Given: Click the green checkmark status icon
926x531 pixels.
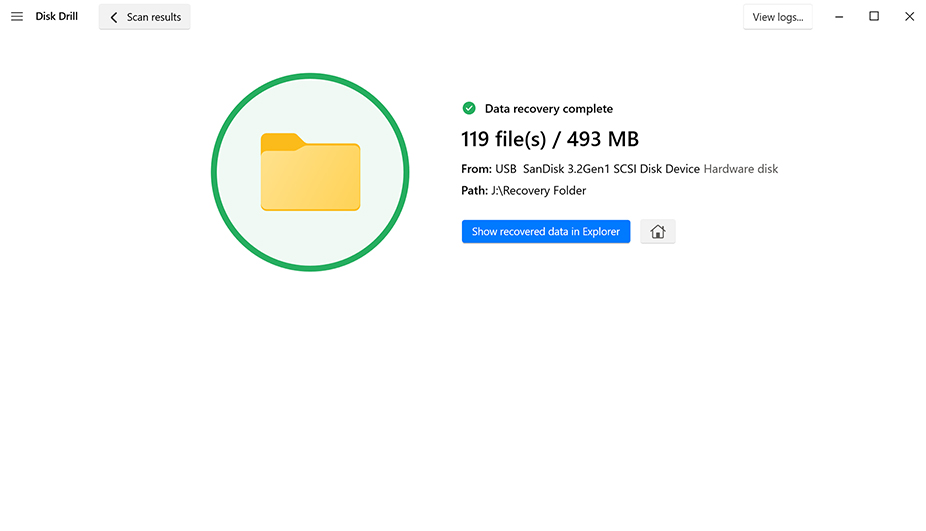Looking at the screenshot, I should coord(469,108).
